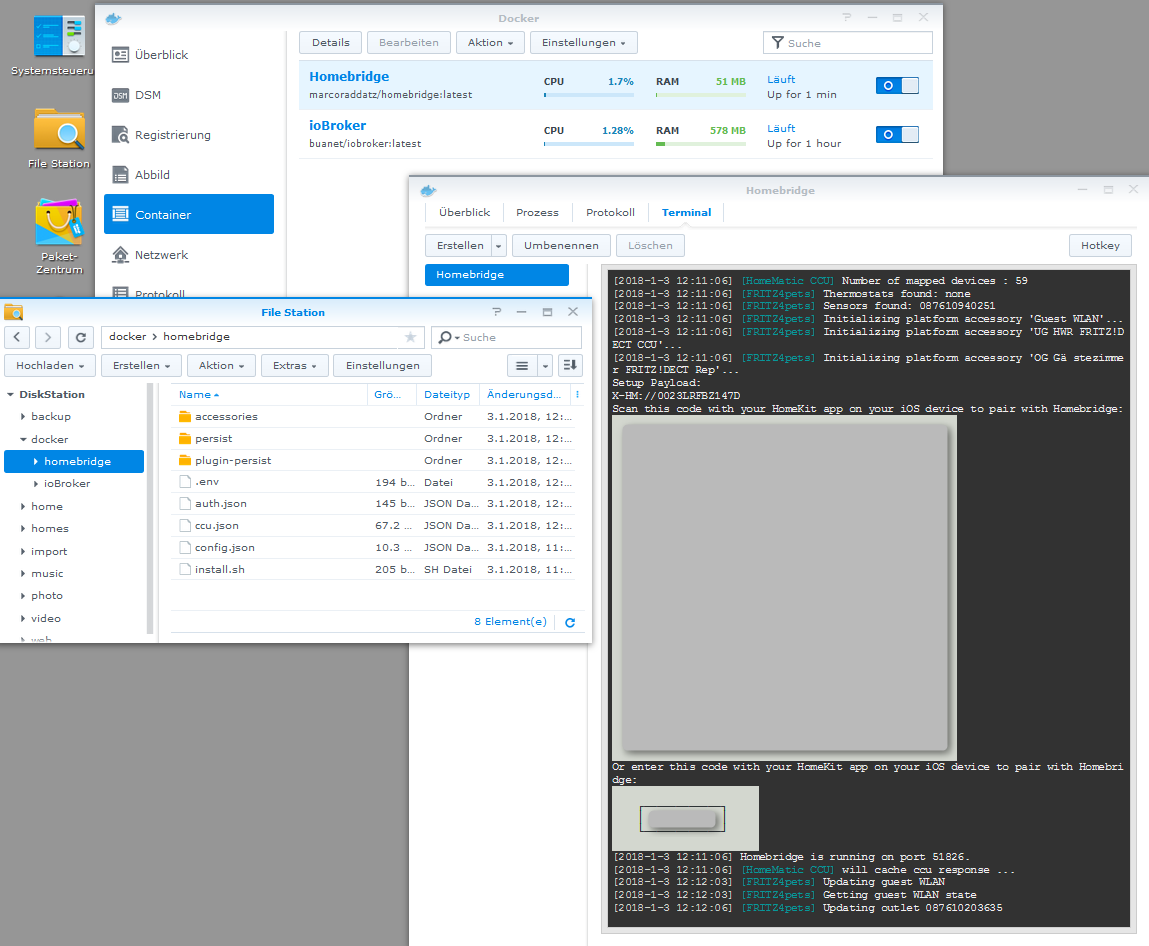Select ccu.json file row

point(373,525)
